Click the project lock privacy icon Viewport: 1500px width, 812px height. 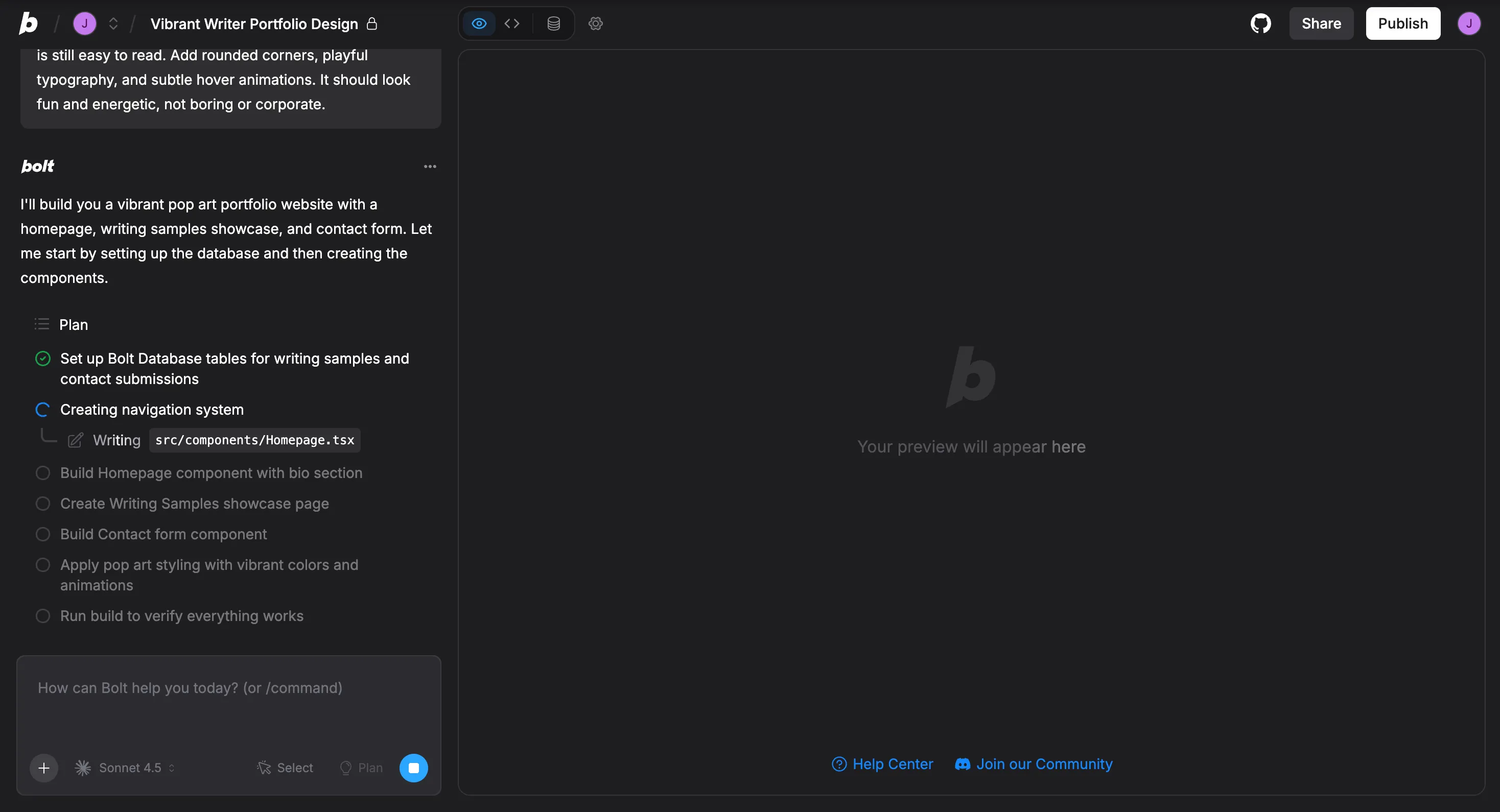pos(372,24)
